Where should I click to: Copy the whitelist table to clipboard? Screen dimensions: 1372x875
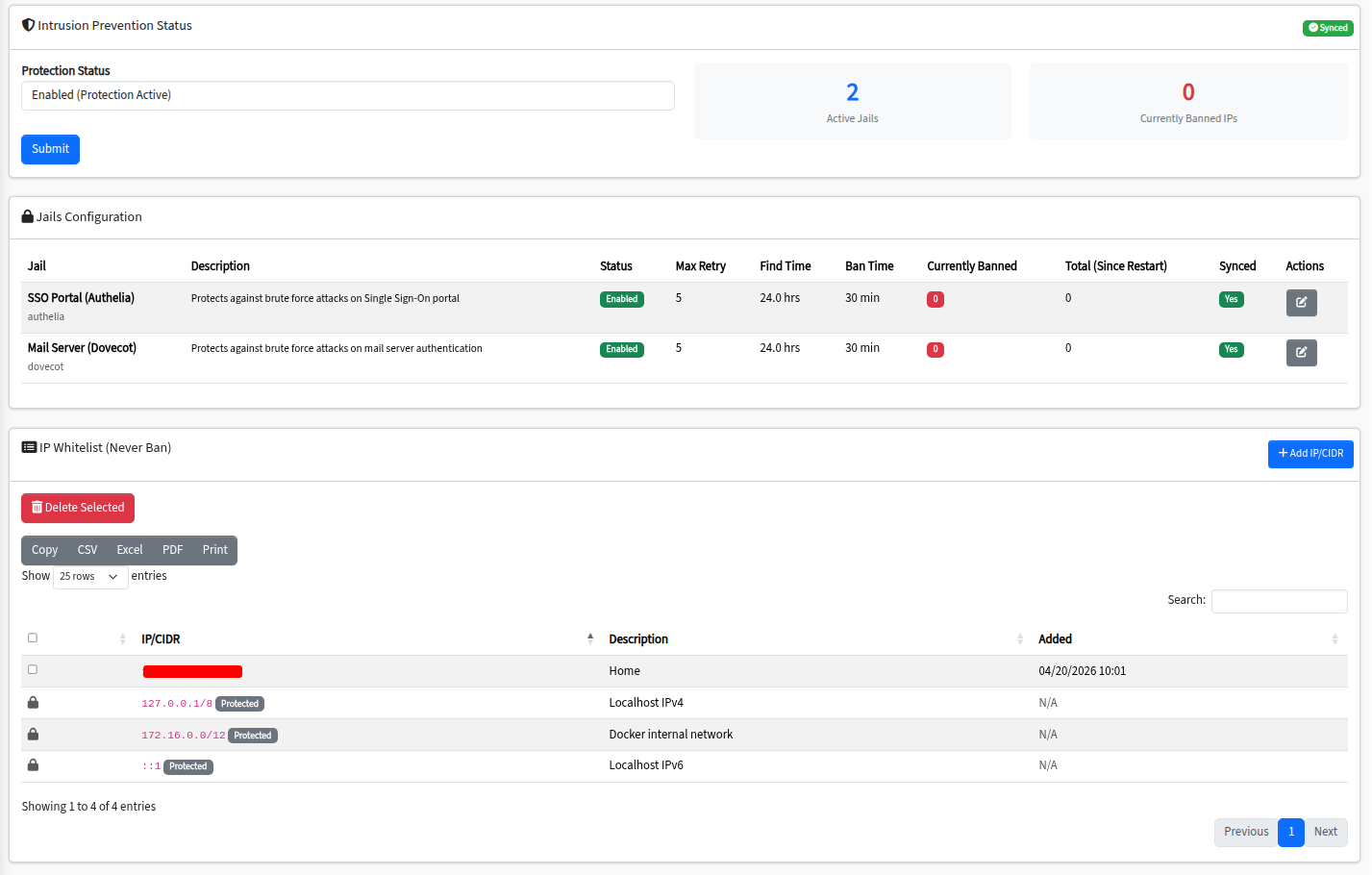coord(44,550)
